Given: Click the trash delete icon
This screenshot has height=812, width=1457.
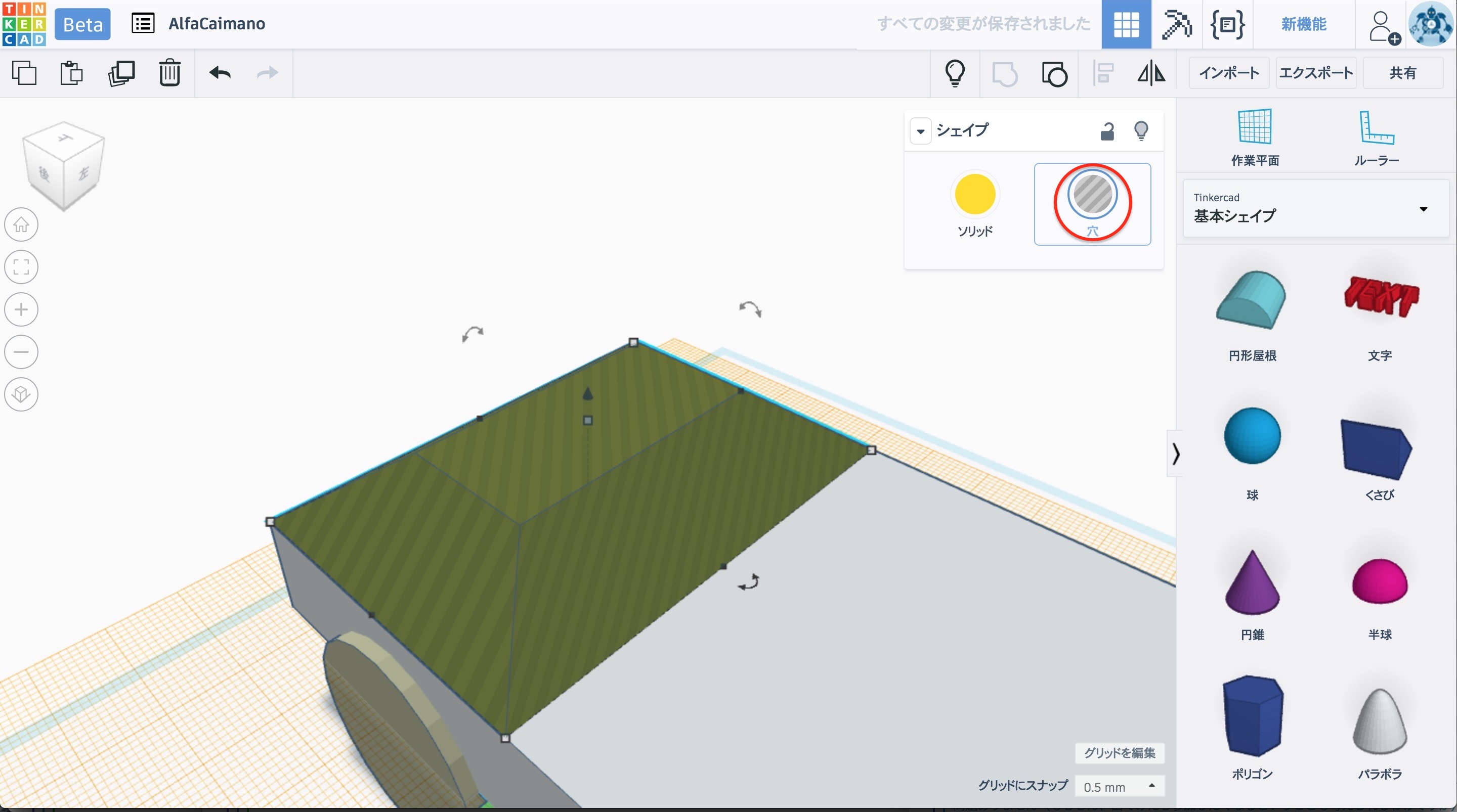Looking at the screenshot, I should pyautogui.click(x=169, y=73).
